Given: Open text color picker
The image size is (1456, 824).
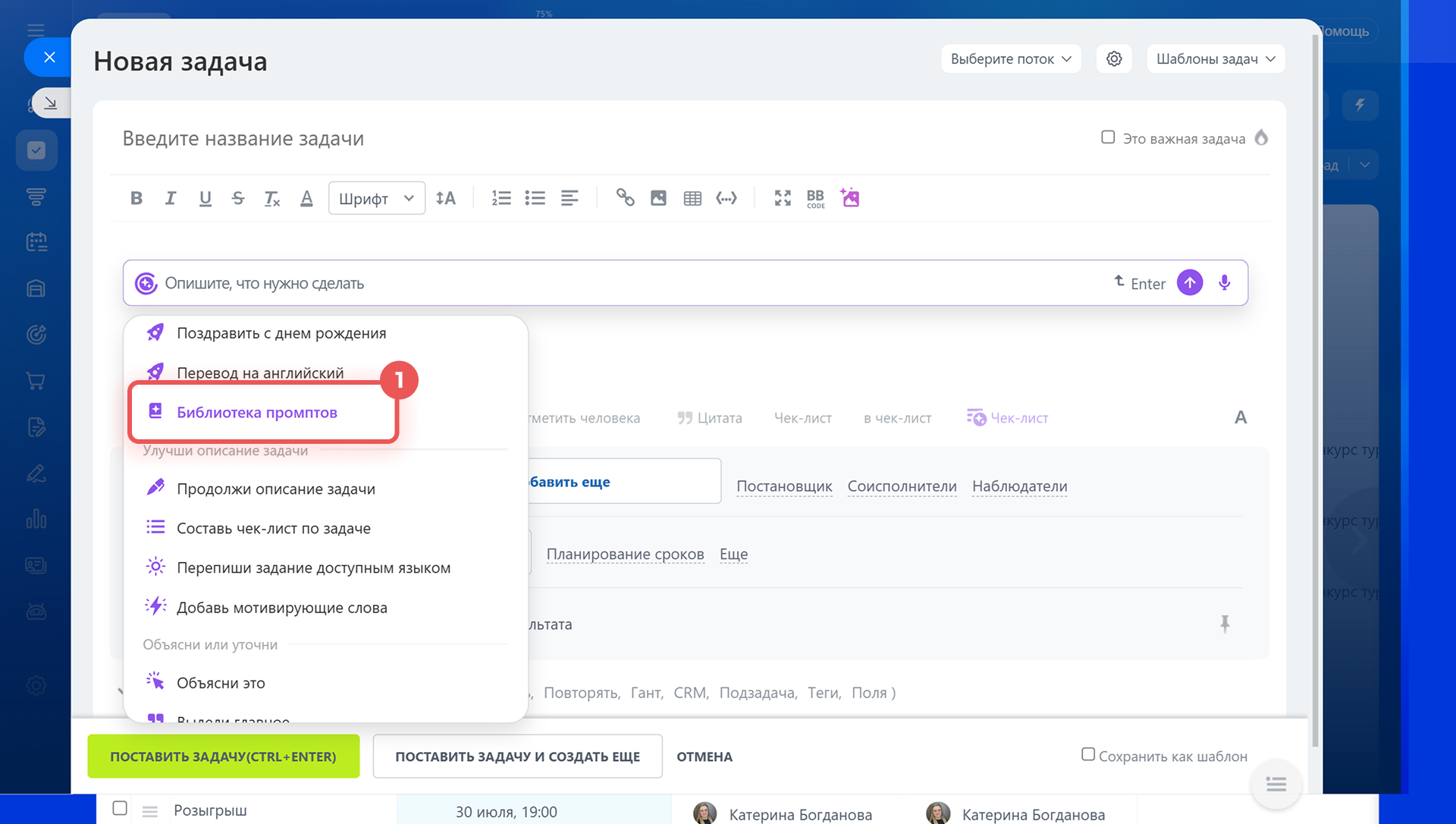Looking at the screenshot, I should pos(306,198).
